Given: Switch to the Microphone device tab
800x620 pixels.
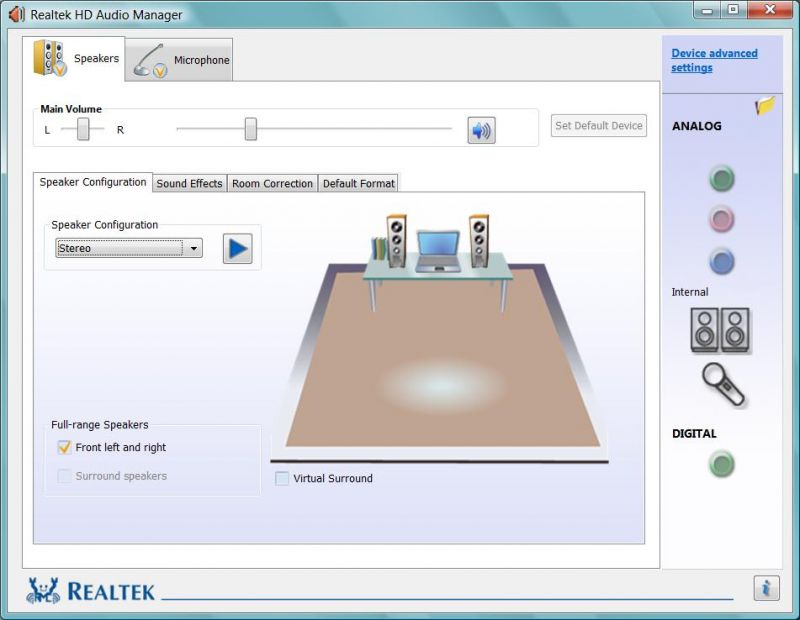Looking at the screenshot, I should 180,60.
